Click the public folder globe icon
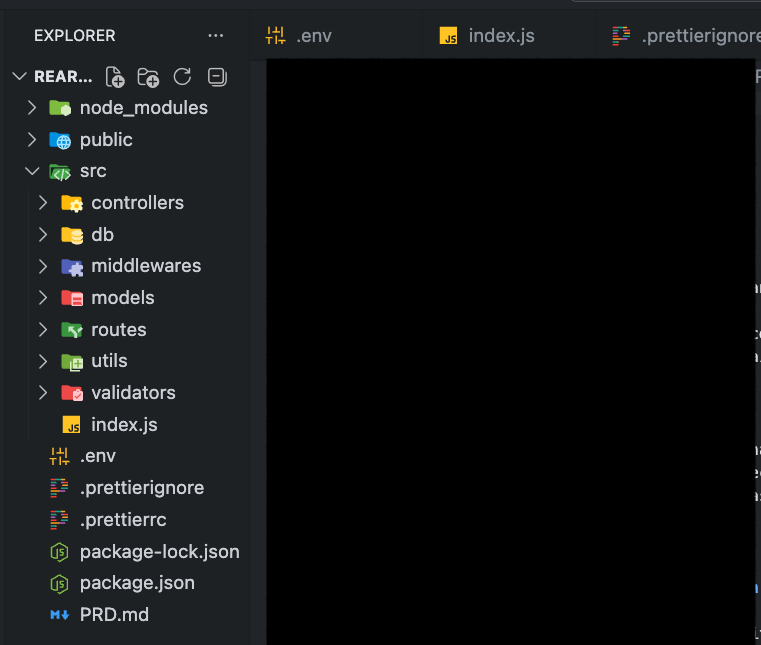This screenshot has height=645, width=761. coord(60,140)
